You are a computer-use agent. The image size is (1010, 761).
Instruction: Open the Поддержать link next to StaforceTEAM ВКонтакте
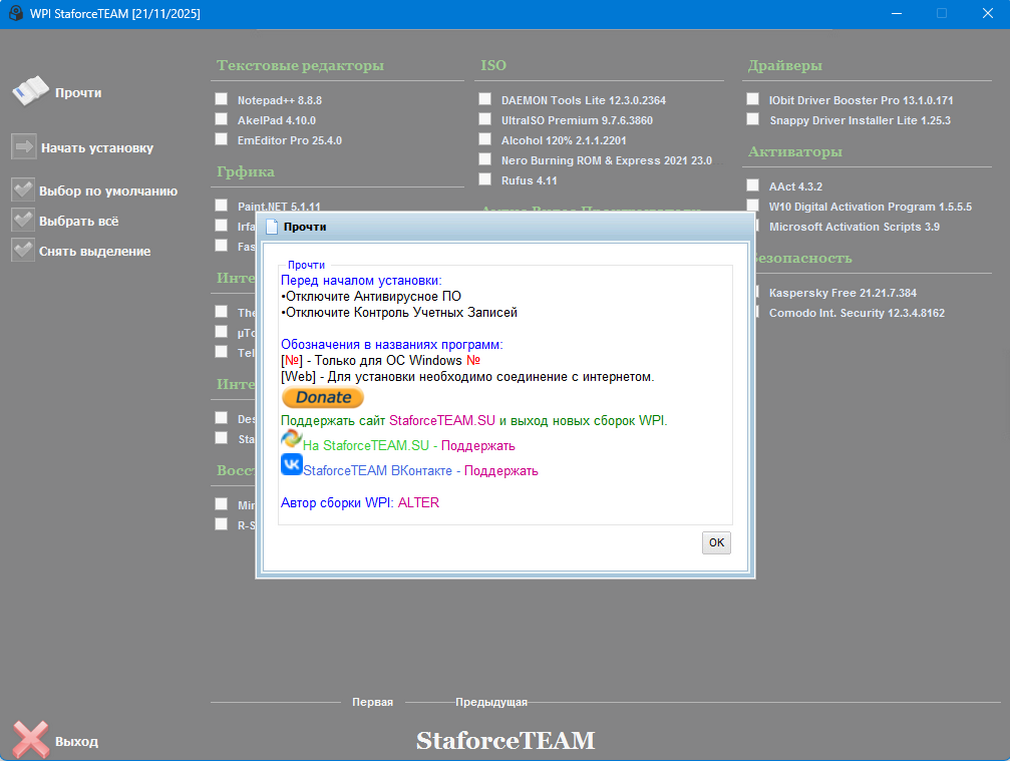coord(501,470)
